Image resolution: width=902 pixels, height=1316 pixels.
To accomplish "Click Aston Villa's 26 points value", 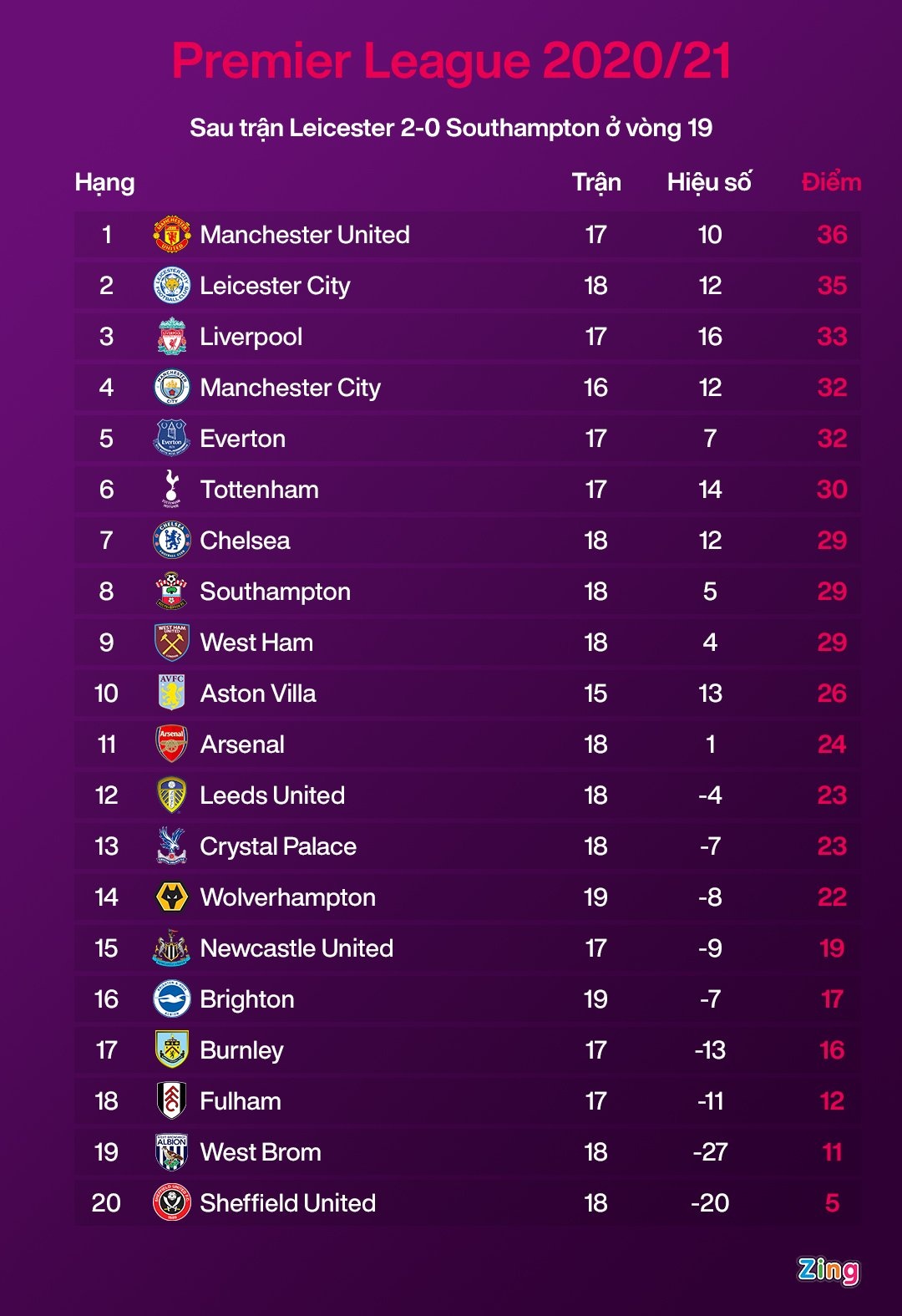I will pos(831,694).
